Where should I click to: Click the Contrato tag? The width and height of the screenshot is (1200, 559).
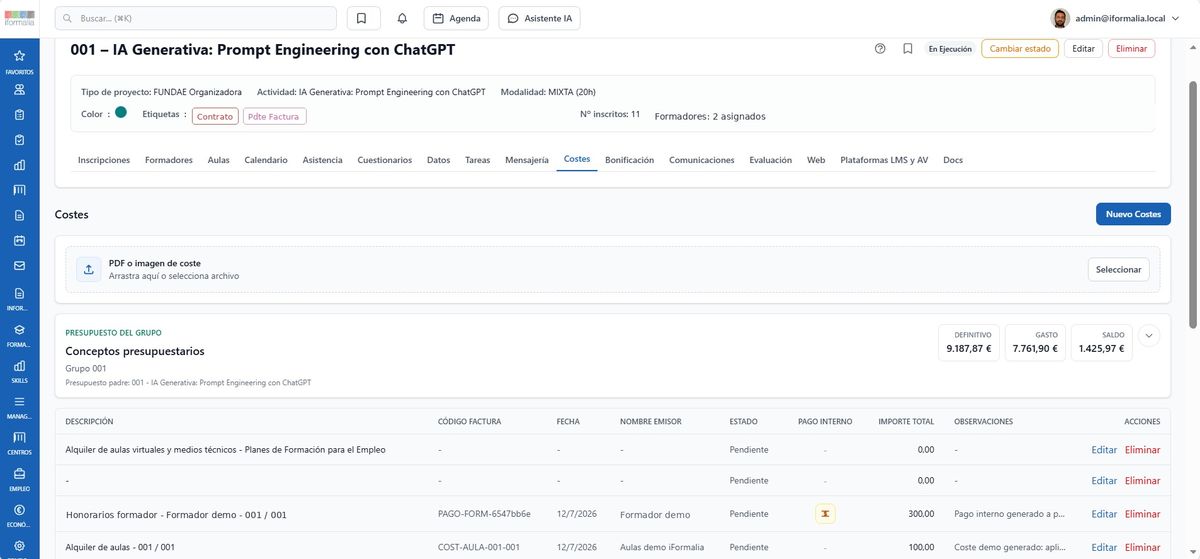[215, 116]
